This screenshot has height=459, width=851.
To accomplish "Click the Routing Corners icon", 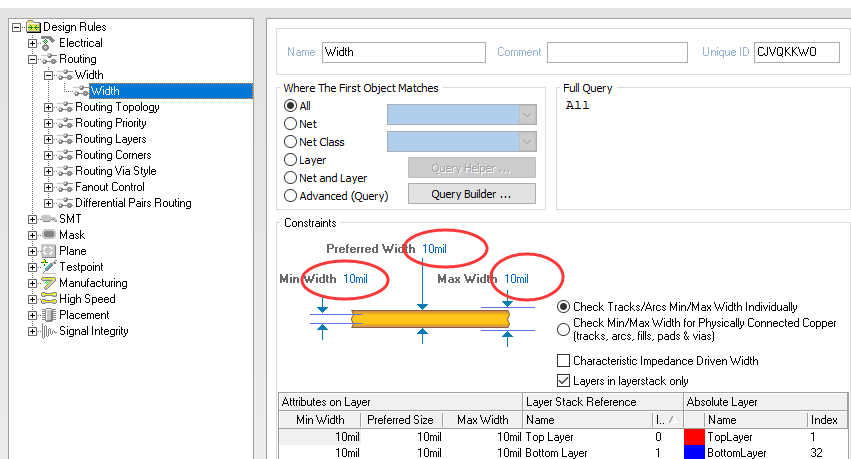I will [65, 155].
